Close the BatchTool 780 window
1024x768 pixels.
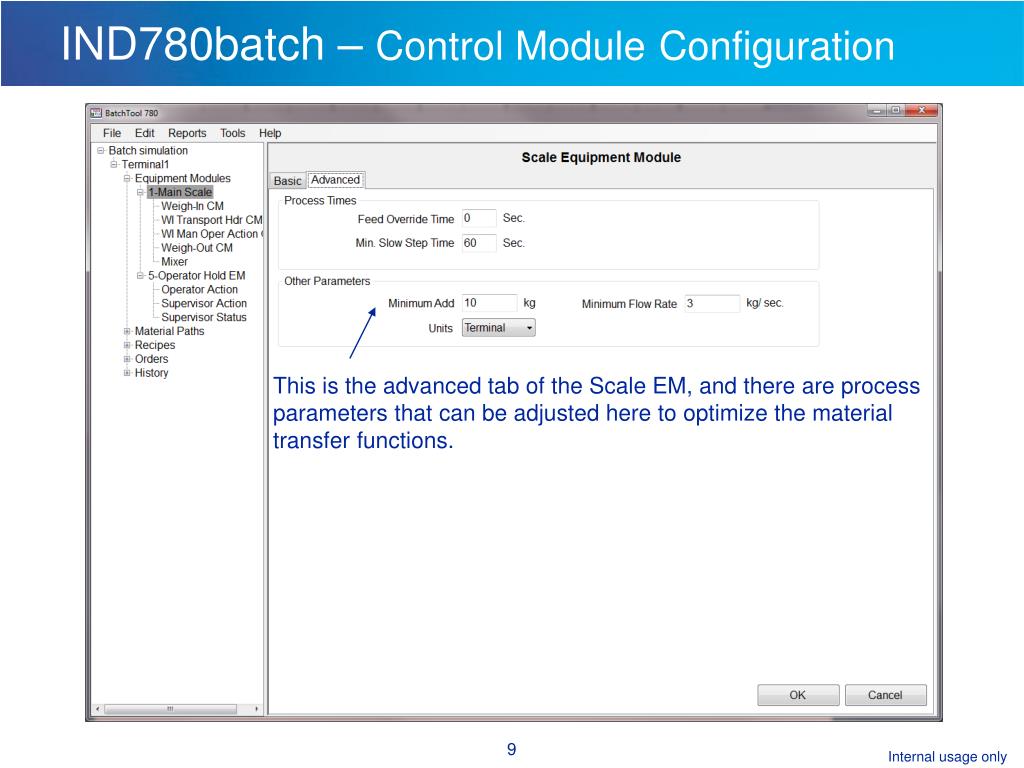point(922,111)
